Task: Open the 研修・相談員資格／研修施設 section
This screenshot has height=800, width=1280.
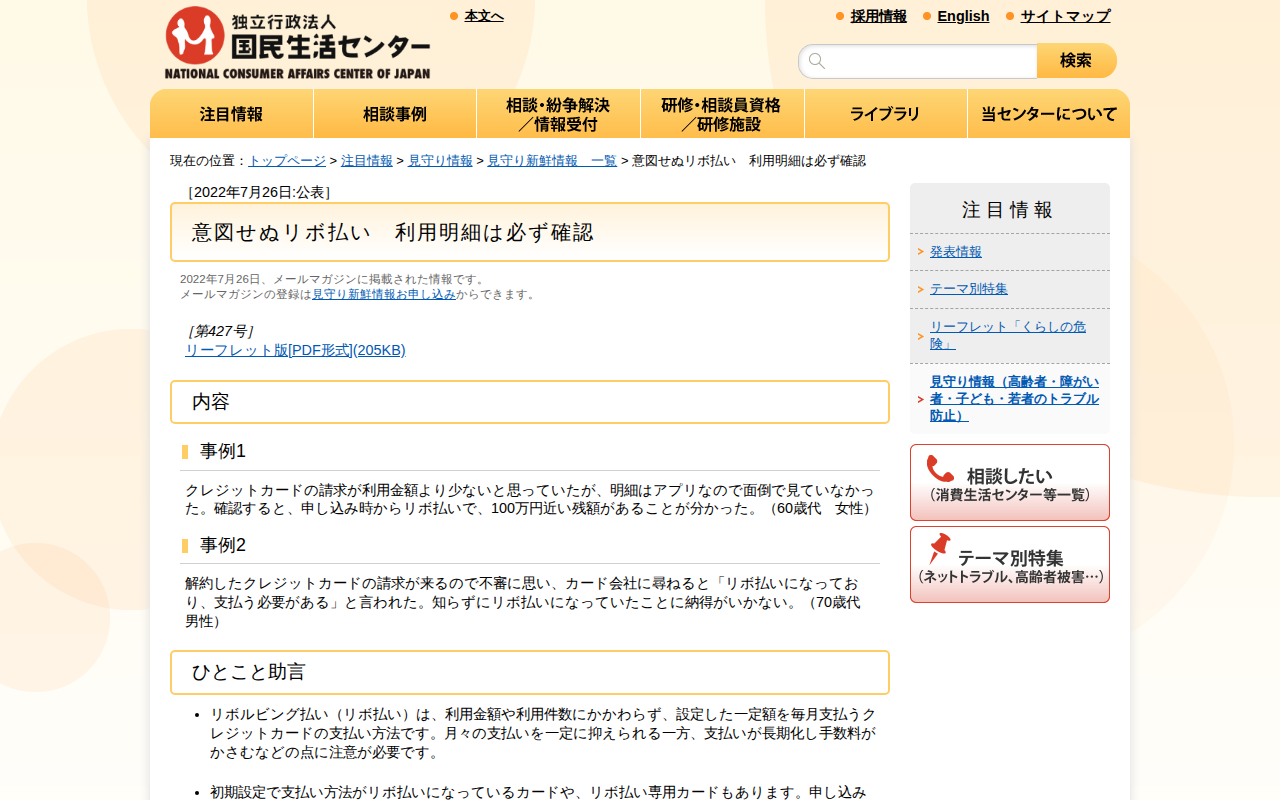Action: pyautogui.click(x=722, y=113)
